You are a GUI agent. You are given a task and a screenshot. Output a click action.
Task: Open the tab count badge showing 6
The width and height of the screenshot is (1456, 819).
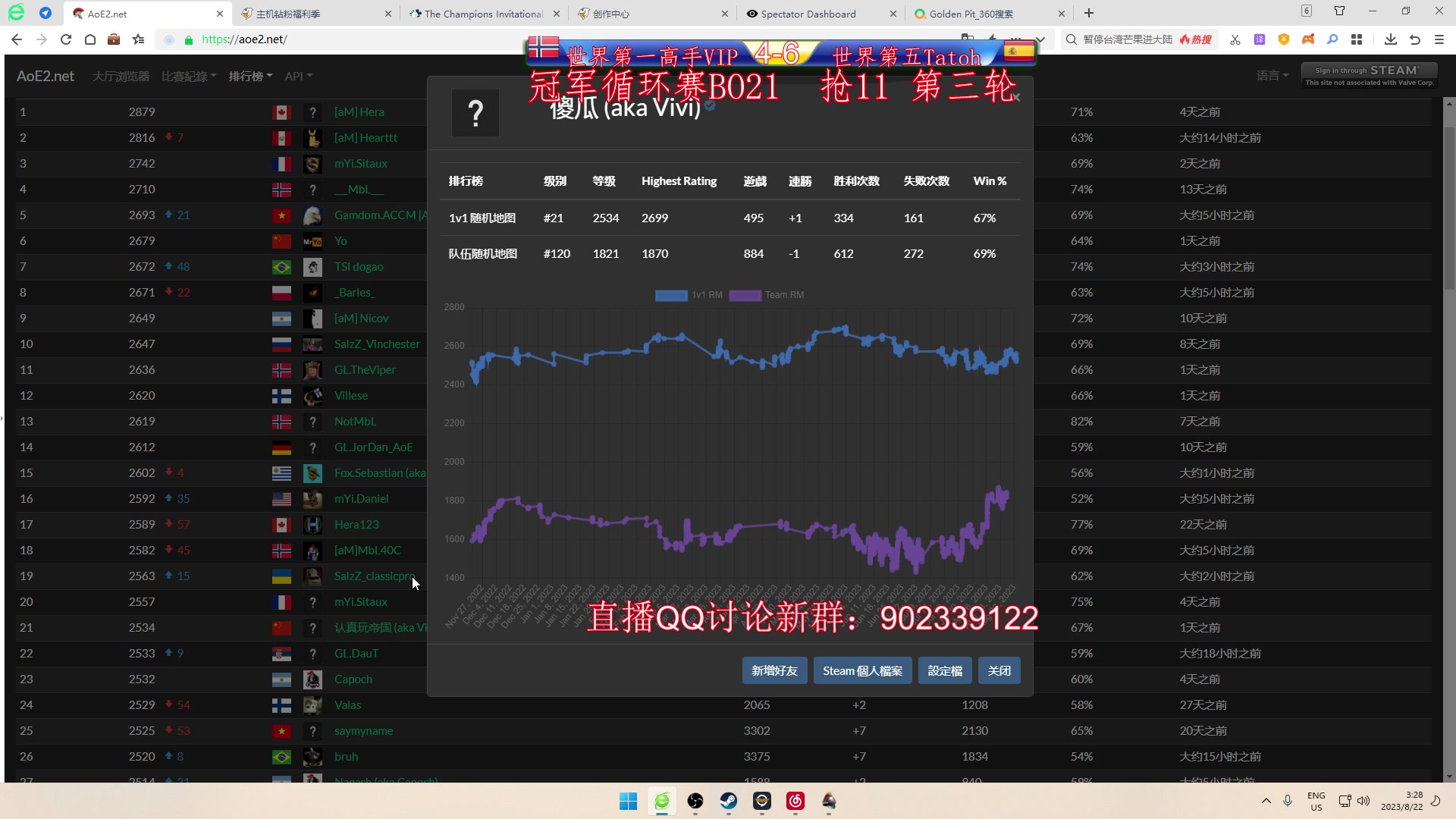(1307, 11)
